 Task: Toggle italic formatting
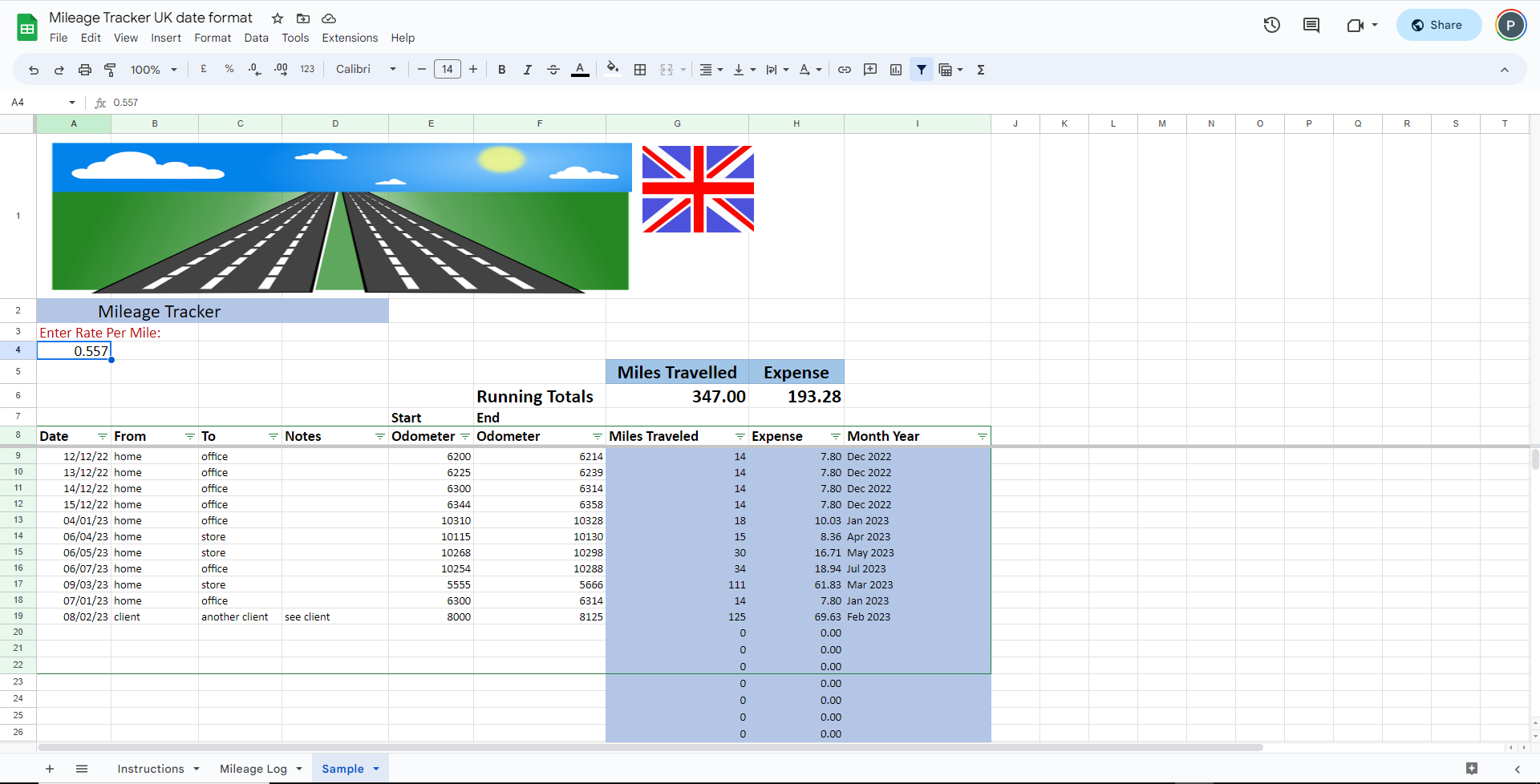point(528,70)
